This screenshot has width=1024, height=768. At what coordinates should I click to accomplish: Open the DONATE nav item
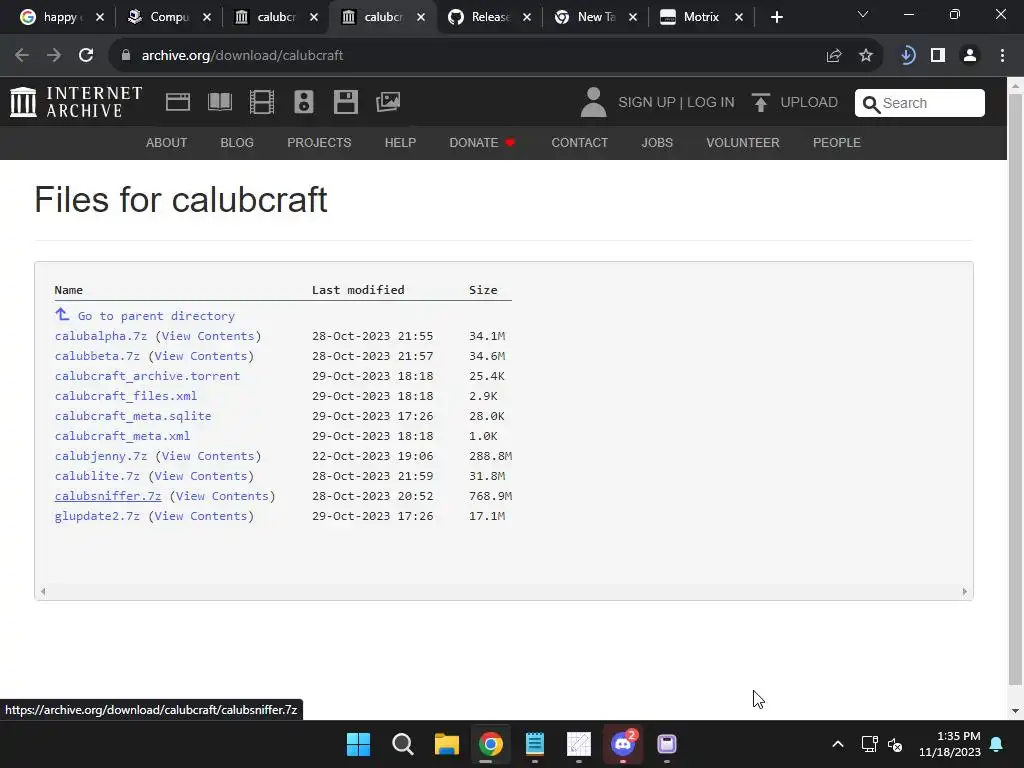click(482, 142)
